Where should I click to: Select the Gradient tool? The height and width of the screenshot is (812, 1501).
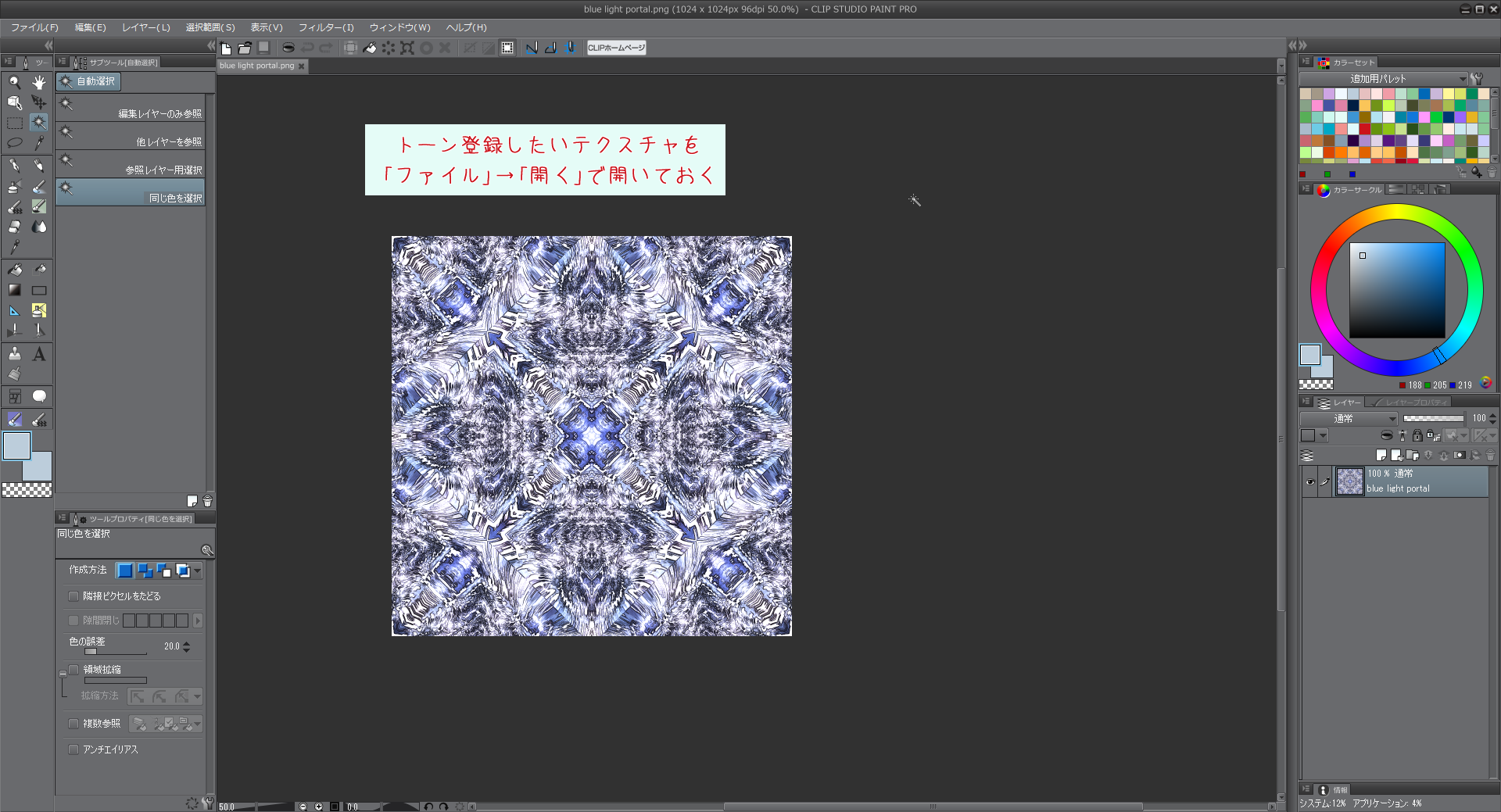coord(15,290)
